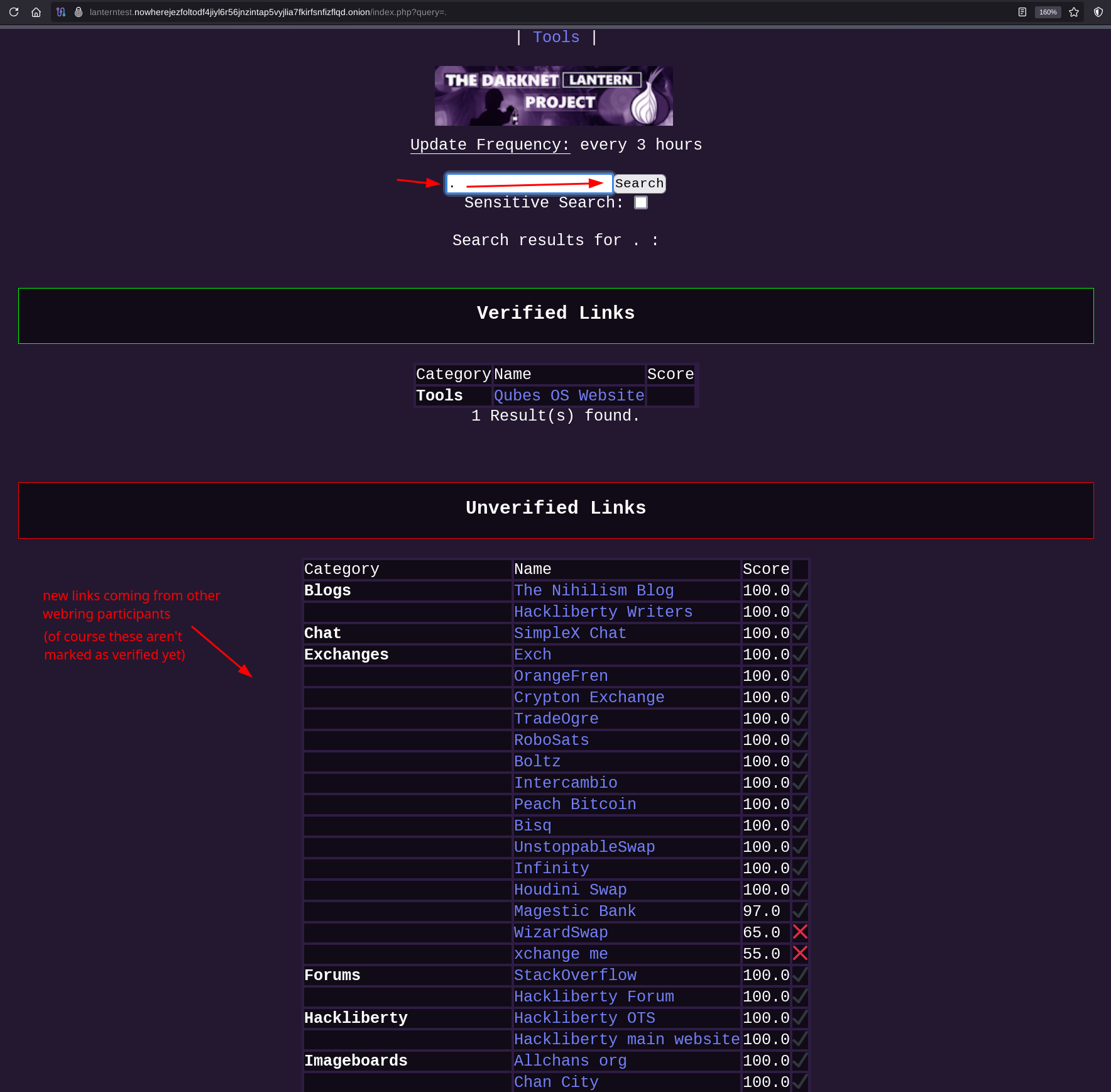Open the UnstoppableSwap link
Viewport: 1111px width, 1092px height.
pos(584,847)
